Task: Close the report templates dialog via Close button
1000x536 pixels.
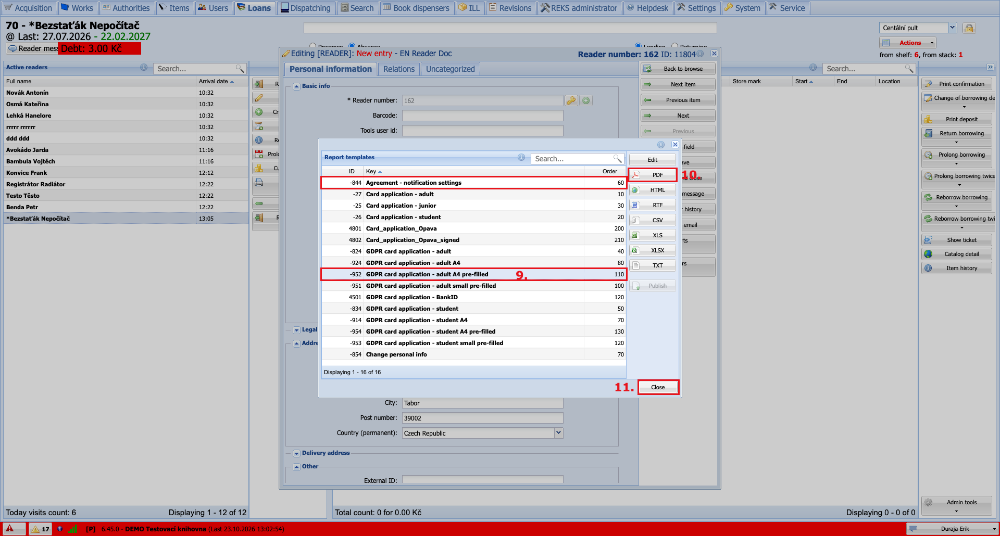Action: (x=658, y=387)
